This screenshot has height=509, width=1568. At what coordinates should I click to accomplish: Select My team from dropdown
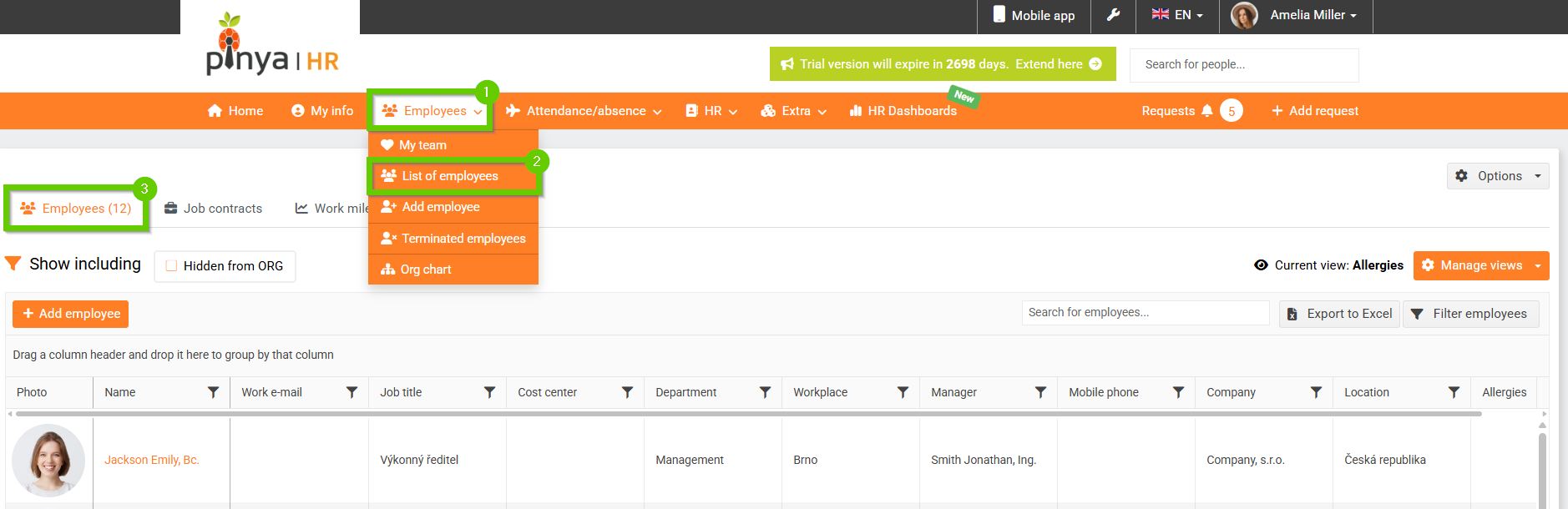453,145
